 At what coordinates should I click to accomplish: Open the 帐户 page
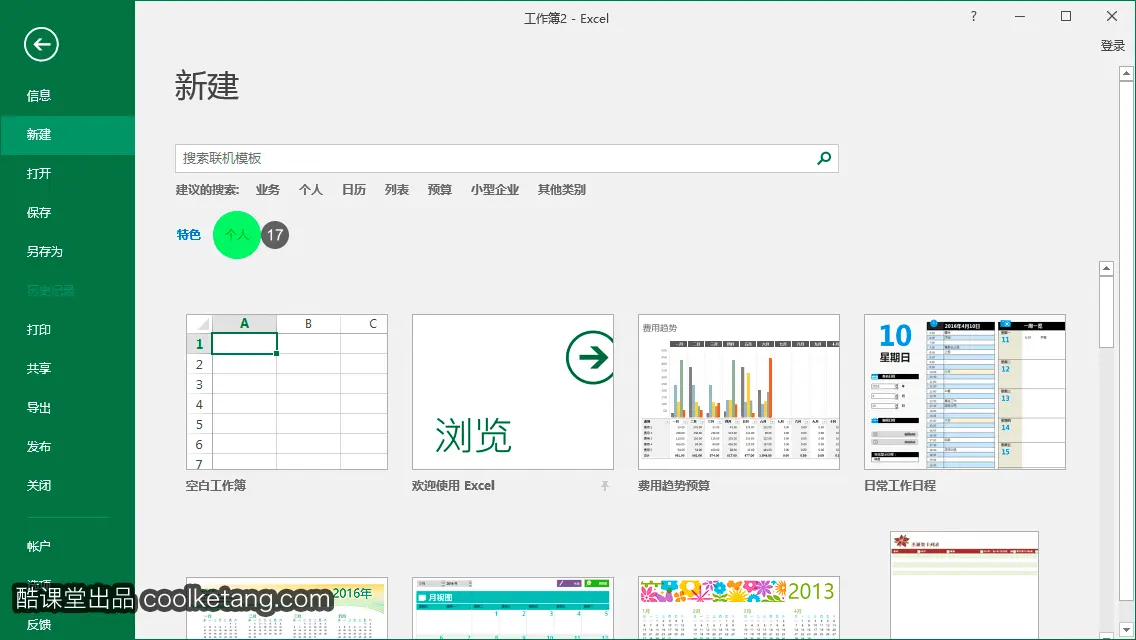click(39, 547)
